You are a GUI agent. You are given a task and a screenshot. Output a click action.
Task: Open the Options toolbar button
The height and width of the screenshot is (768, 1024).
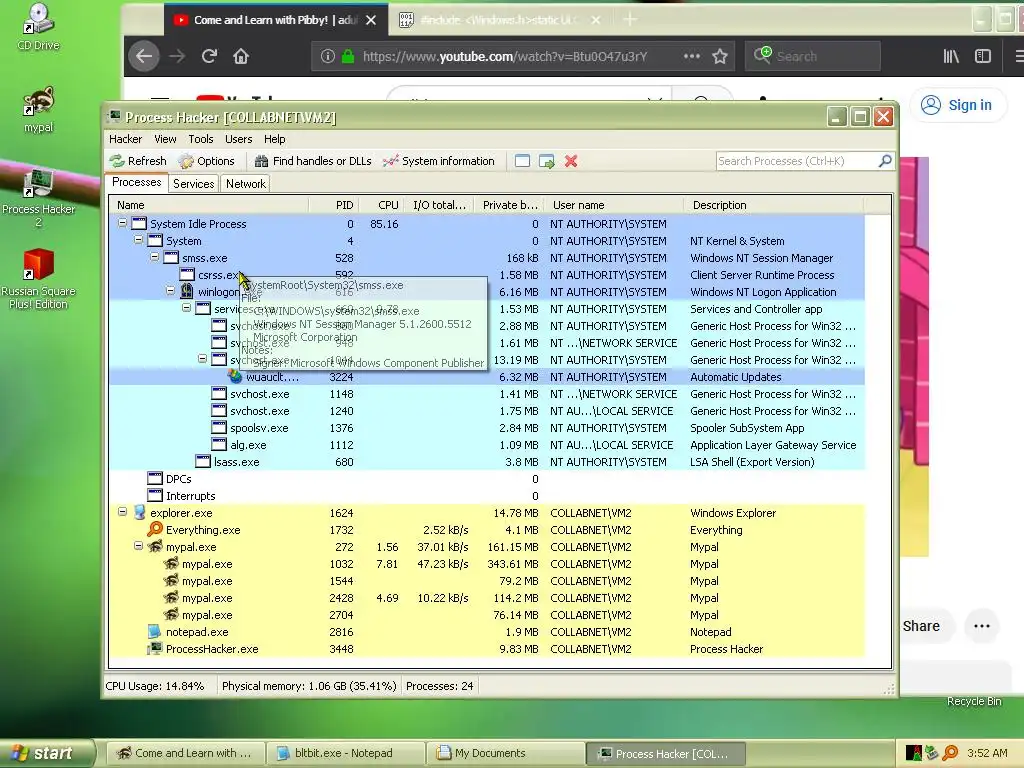206,161
